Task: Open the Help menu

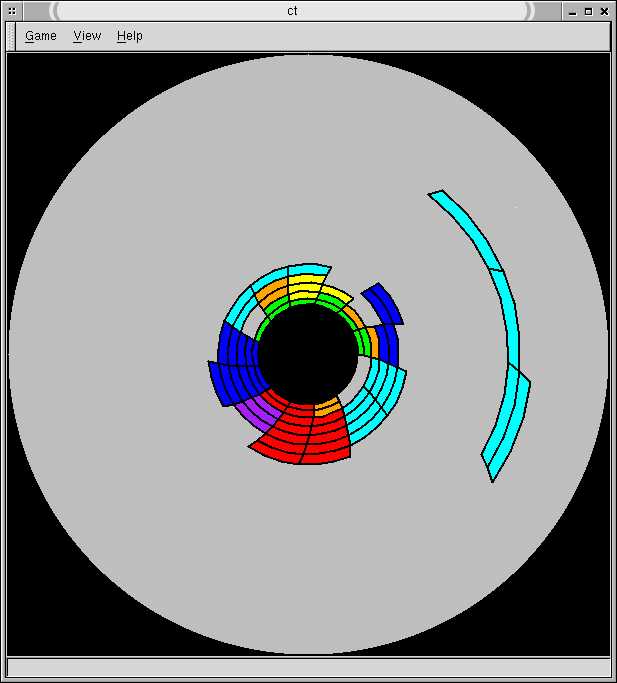Action: tap(130, 36)
